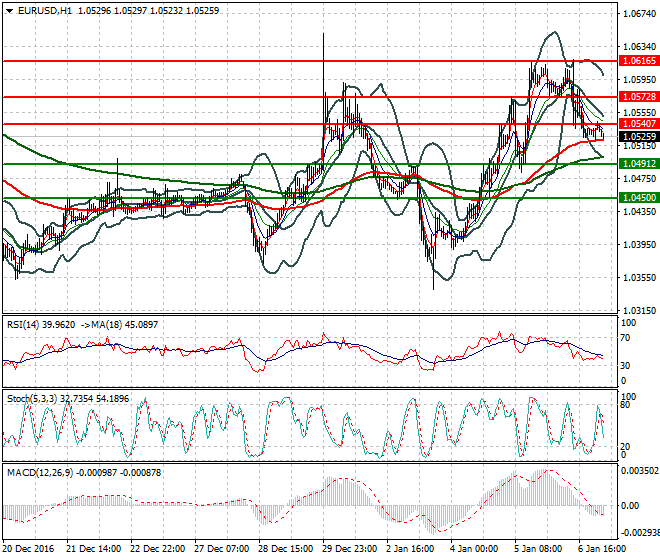Click the MACD scale value 0.003502
Viewport: 660px width, 560px height.
coord(640,471)
